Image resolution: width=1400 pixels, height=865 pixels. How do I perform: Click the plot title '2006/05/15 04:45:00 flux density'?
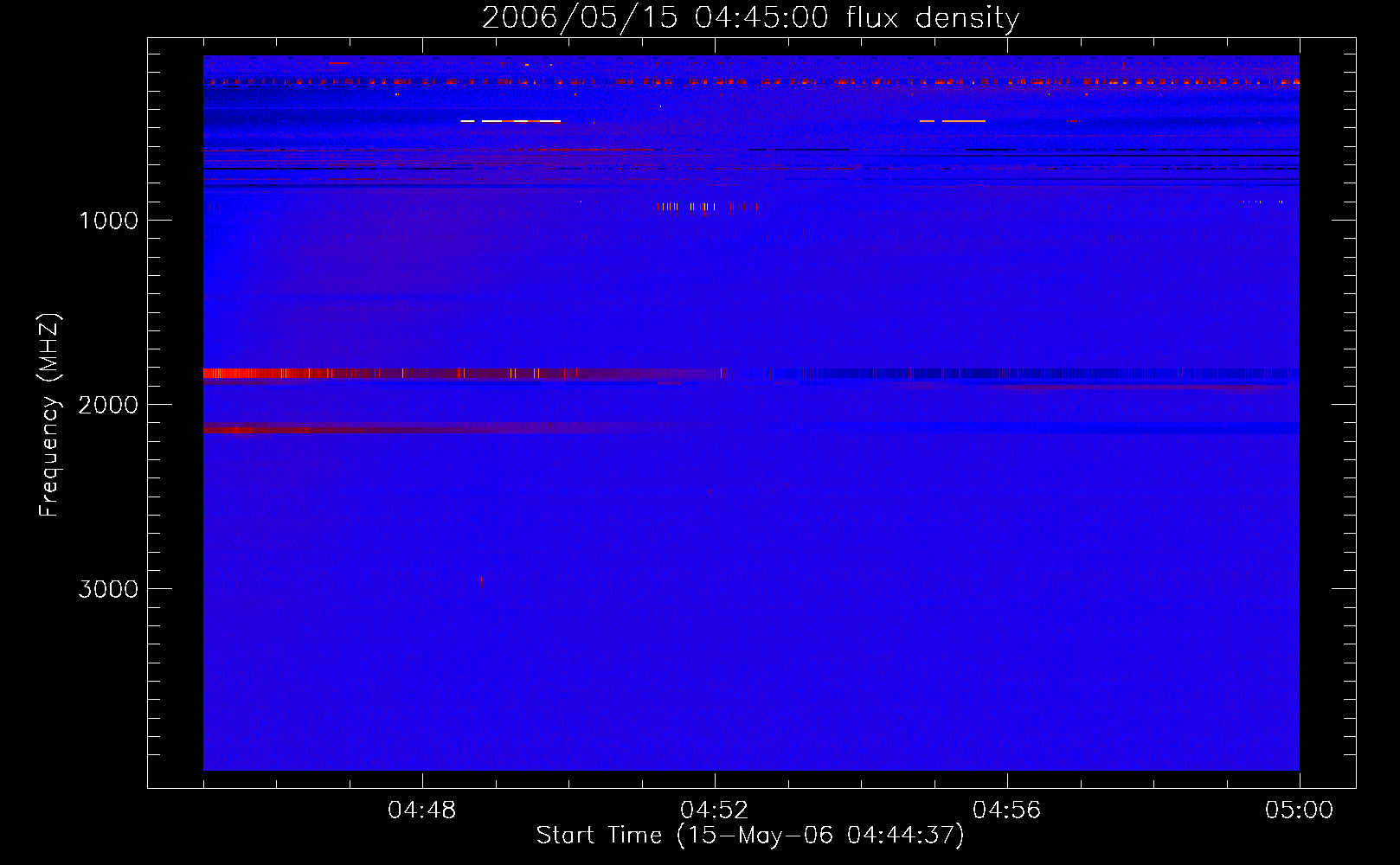pos(750,17)
